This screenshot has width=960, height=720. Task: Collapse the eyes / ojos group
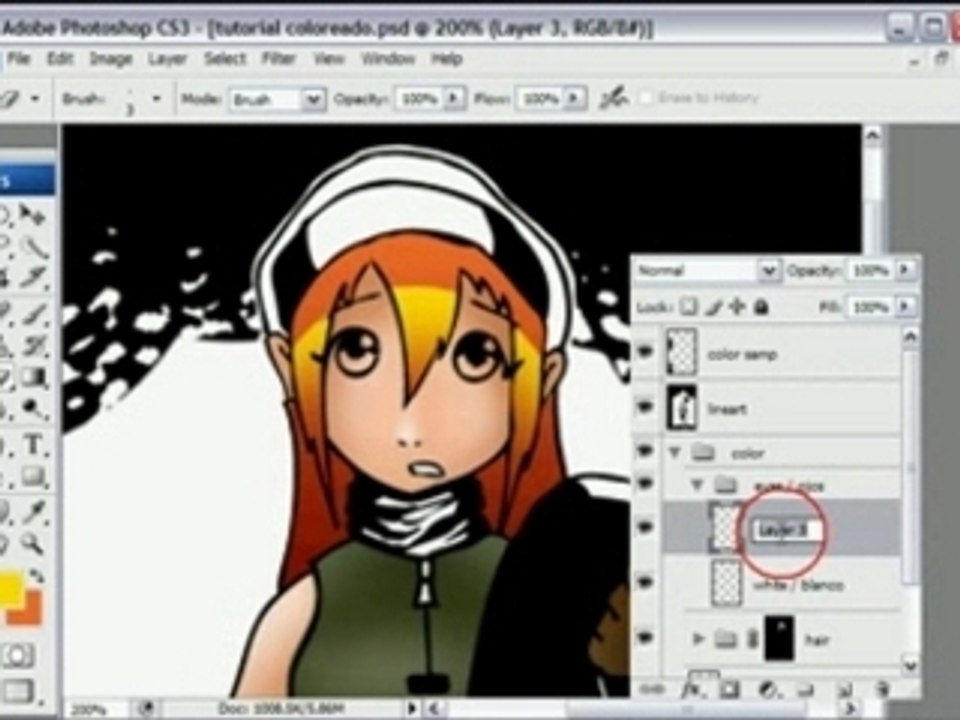[697, 486]
